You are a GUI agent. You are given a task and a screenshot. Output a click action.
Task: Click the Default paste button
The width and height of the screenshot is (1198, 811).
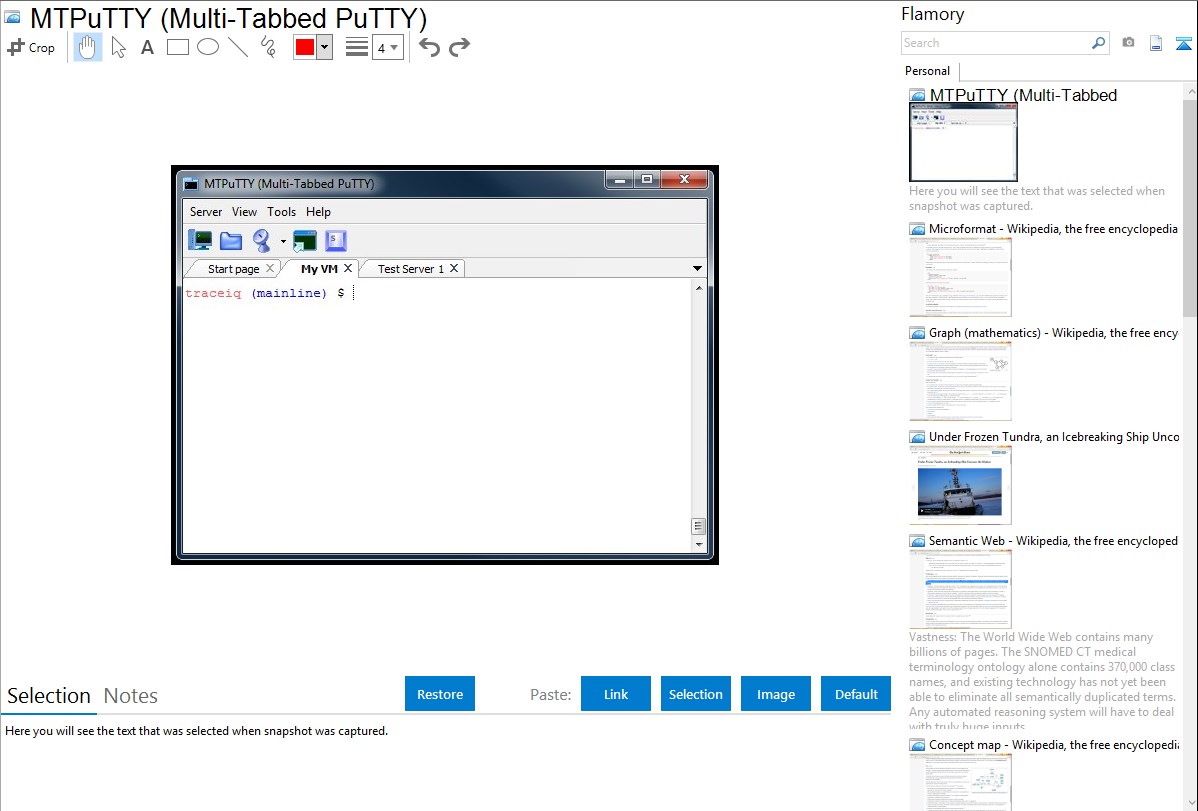coord(856,694)
